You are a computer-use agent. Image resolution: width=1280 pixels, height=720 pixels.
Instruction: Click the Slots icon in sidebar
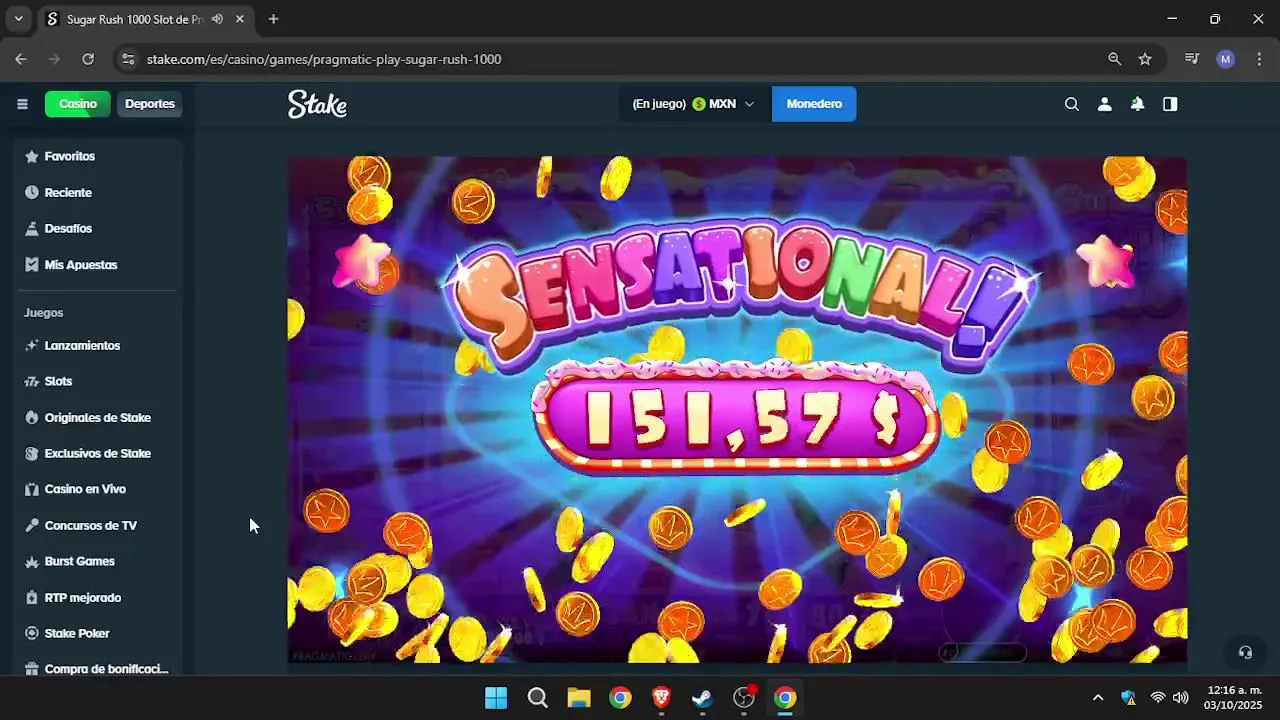click(32, 381)
